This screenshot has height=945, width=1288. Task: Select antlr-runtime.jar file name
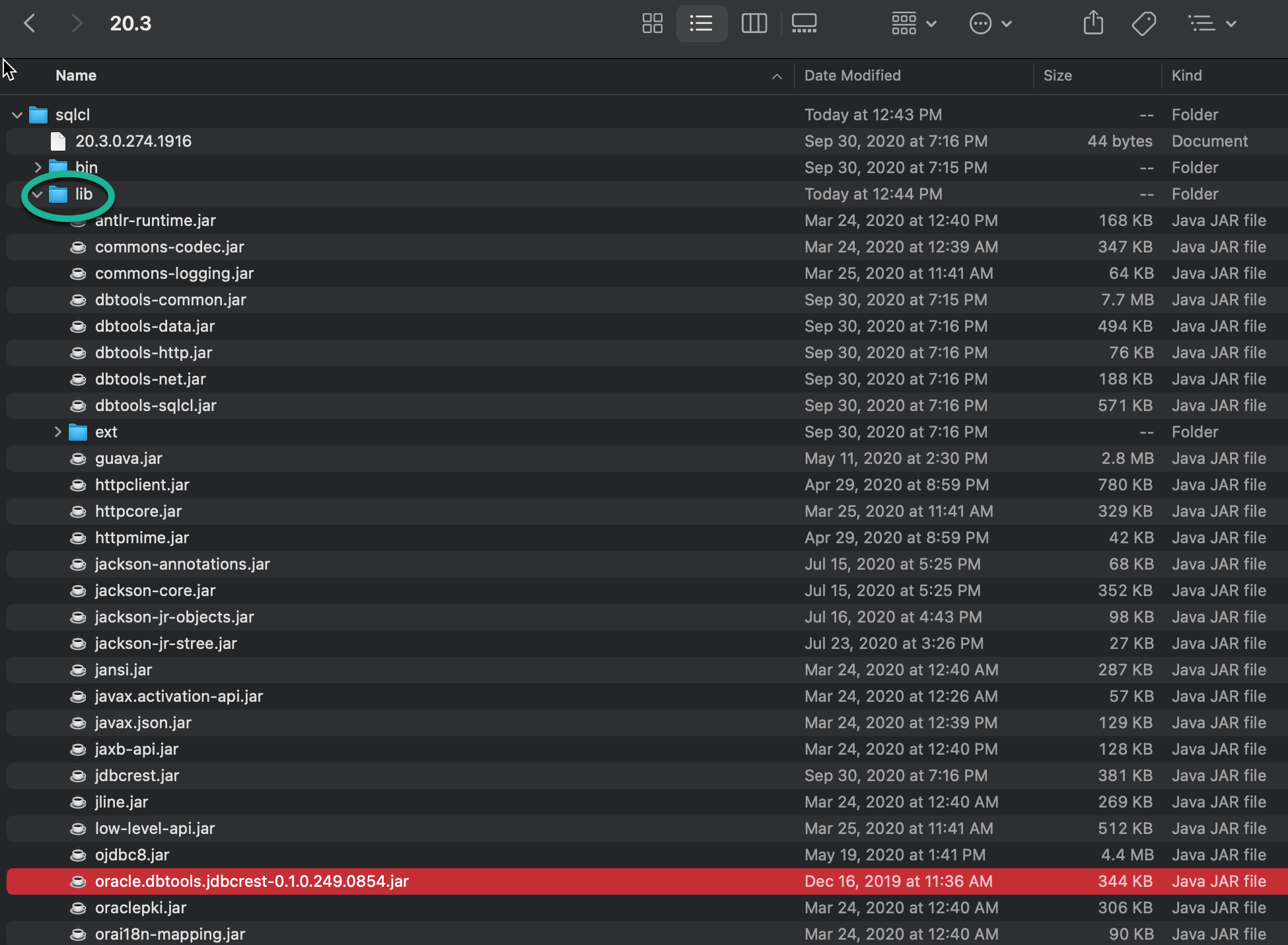pos(155,221)
